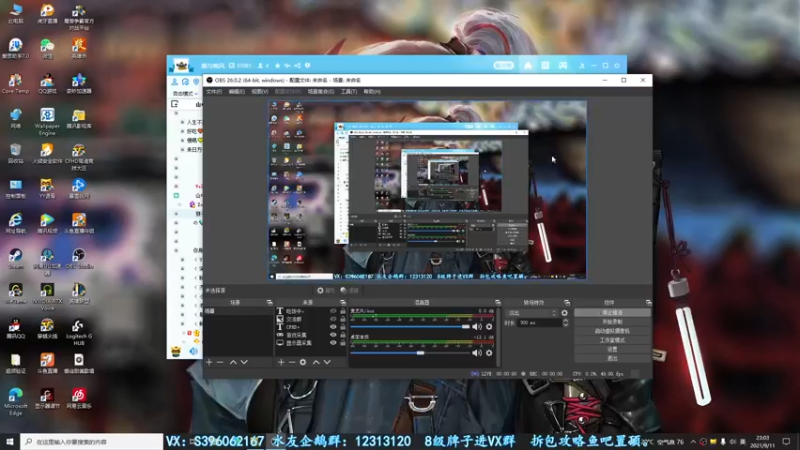Open the 自由模式 dropdown in the blue window
This screenshot has width=800, height=450.
coord(185,93)
